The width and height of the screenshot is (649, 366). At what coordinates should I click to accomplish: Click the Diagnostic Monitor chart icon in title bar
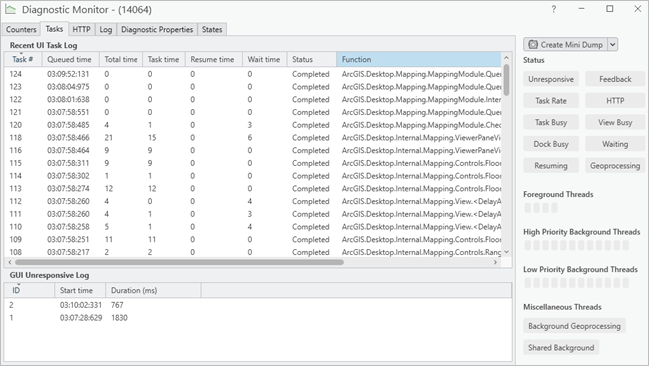pos(10,9)
